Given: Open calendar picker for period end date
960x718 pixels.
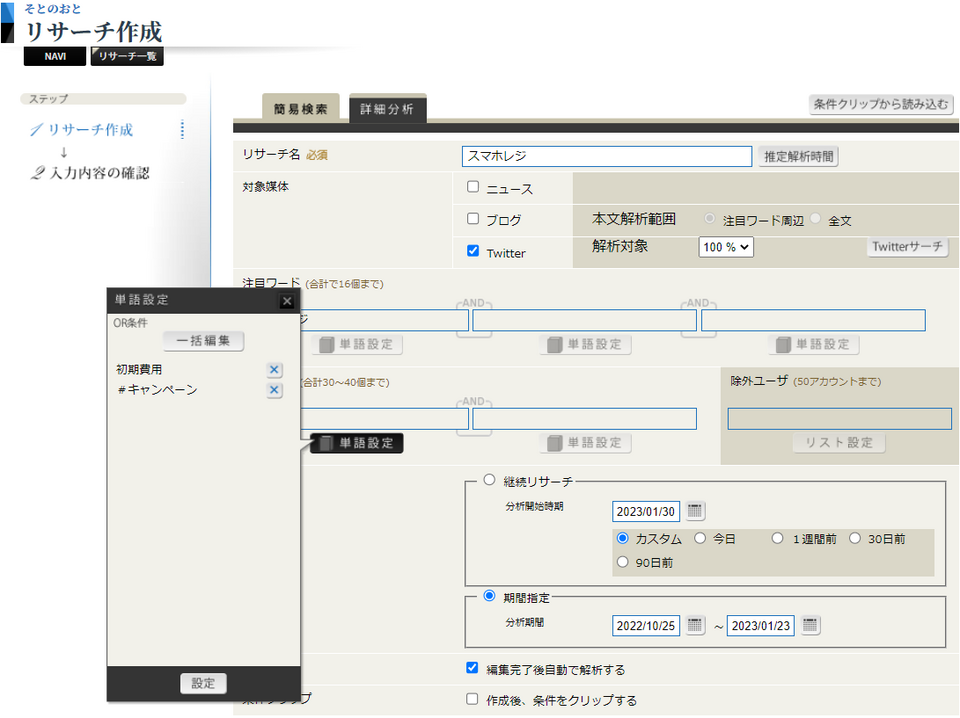Looking at the screenshot, I should coord(810,625).
